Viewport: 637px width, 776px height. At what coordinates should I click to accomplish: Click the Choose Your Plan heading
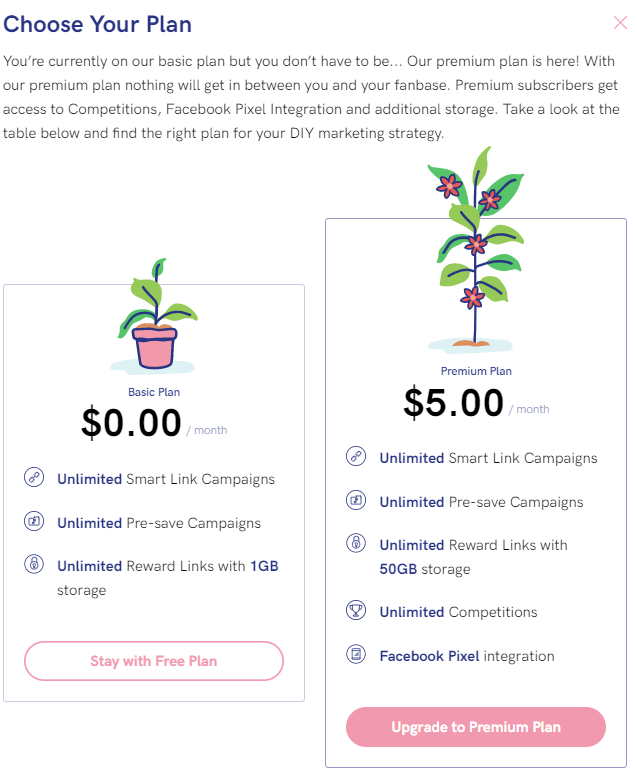98,24
